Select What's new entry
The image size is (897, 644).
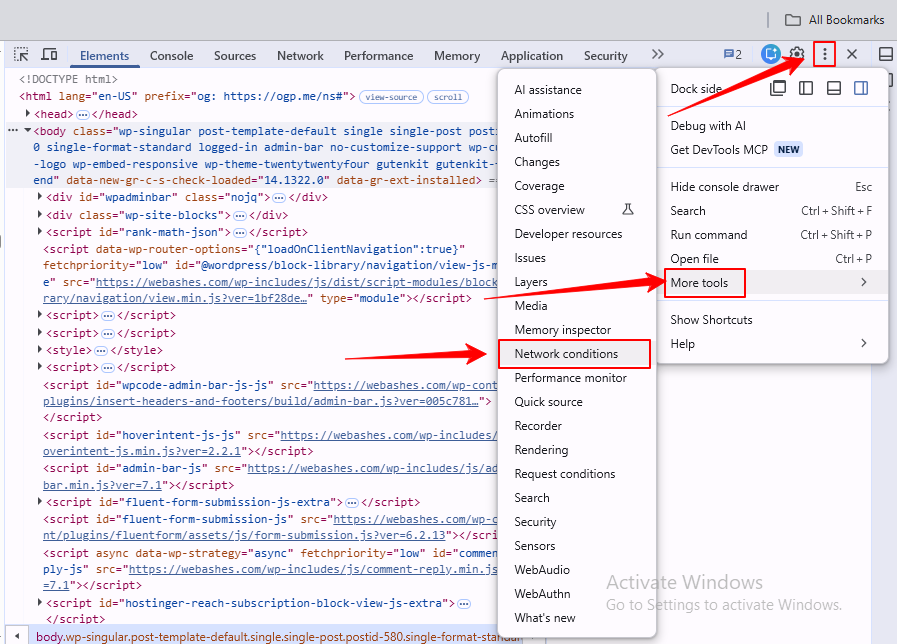click(x=577, y=618)
